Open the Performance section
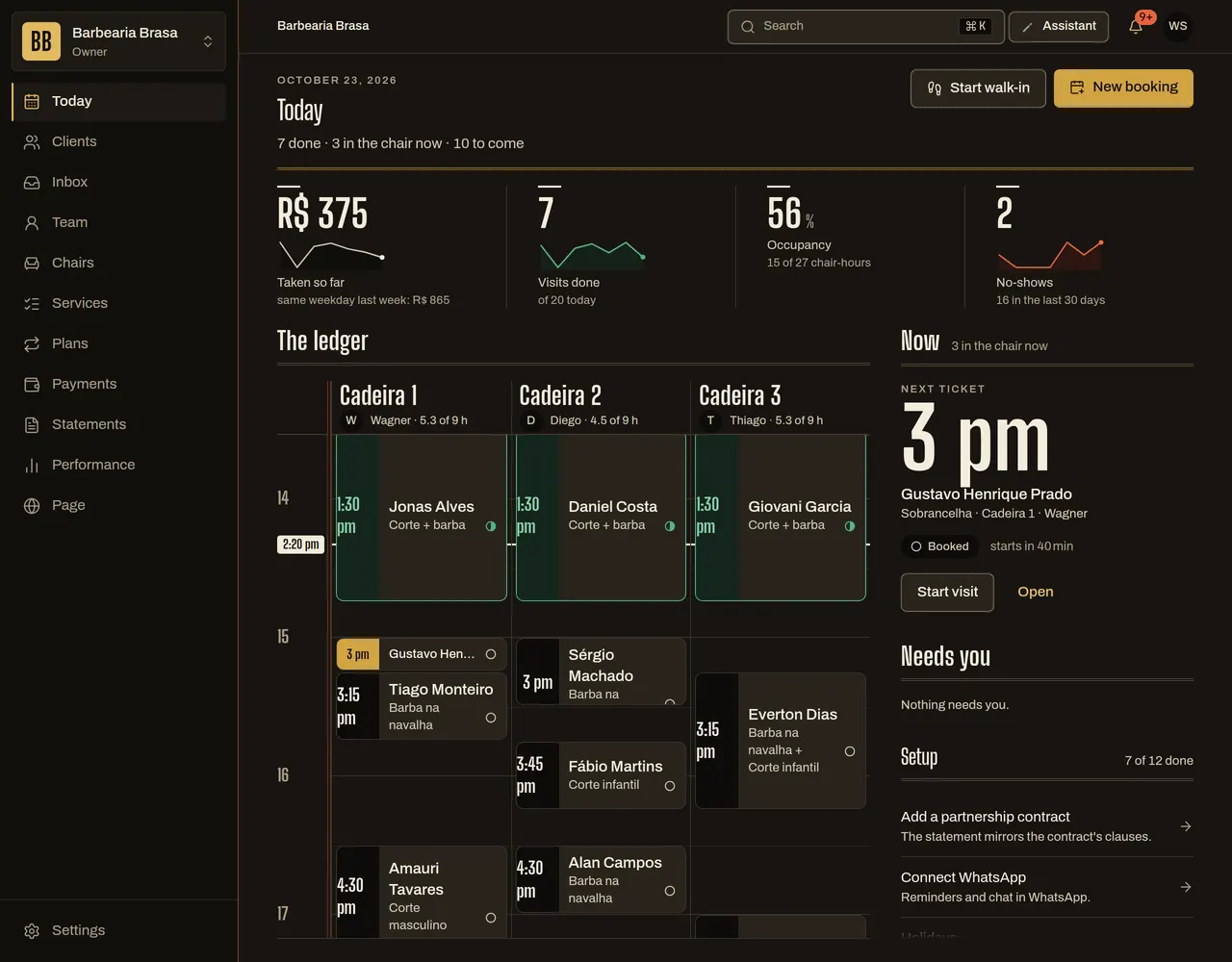 [x=118, y=465]
